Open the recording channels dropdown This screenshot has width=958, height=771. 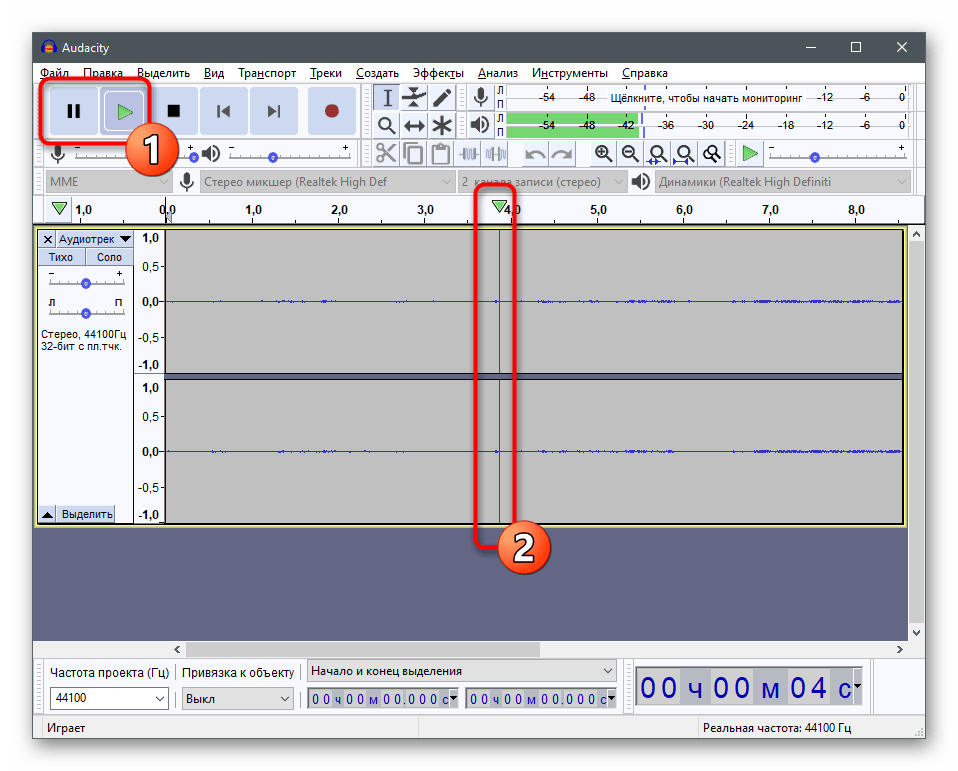[x=542, y=182]
